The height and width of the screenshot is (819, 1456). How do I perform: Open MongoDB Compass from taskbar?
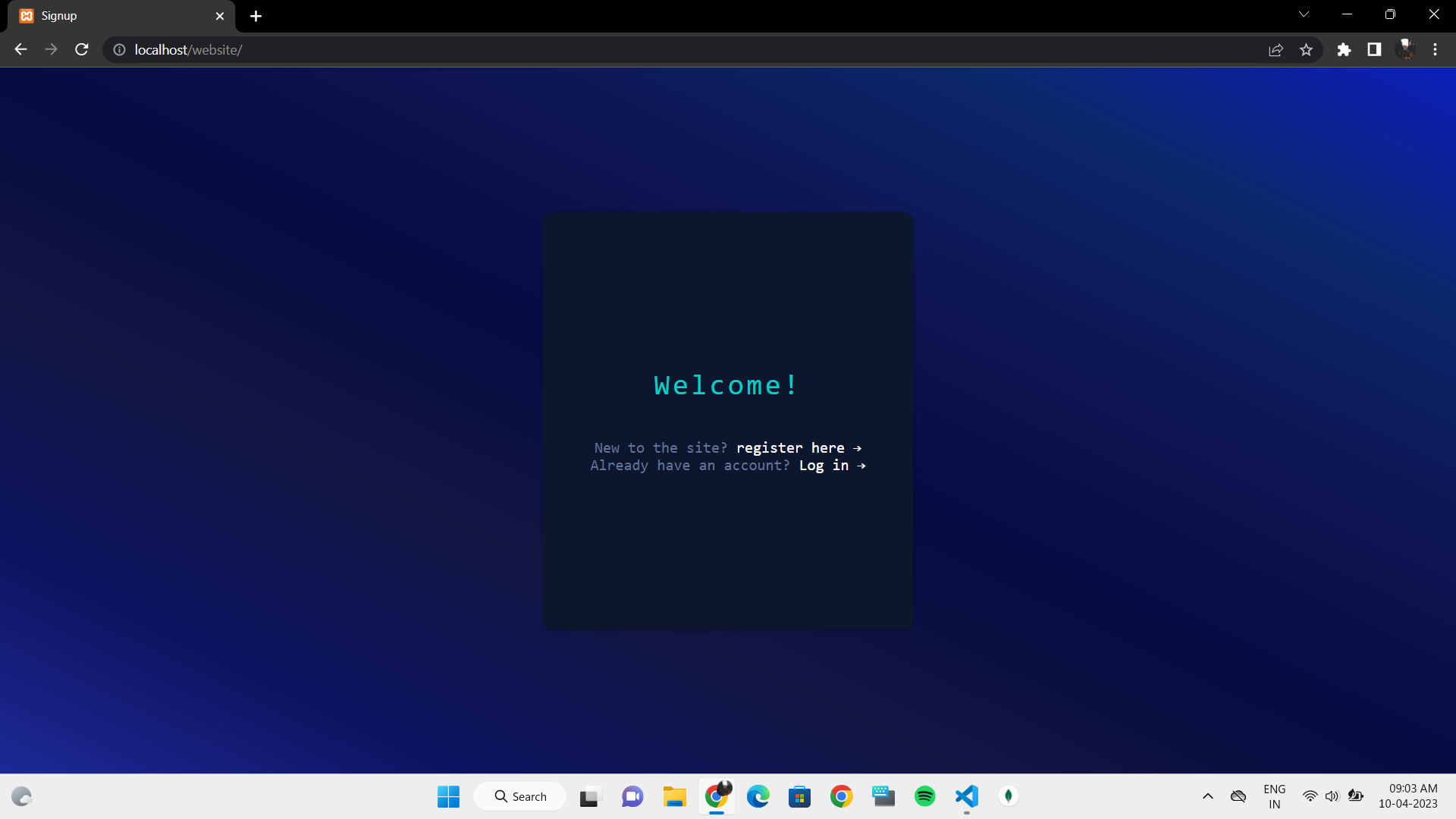pyautogui.click(x=1008, y=796)
